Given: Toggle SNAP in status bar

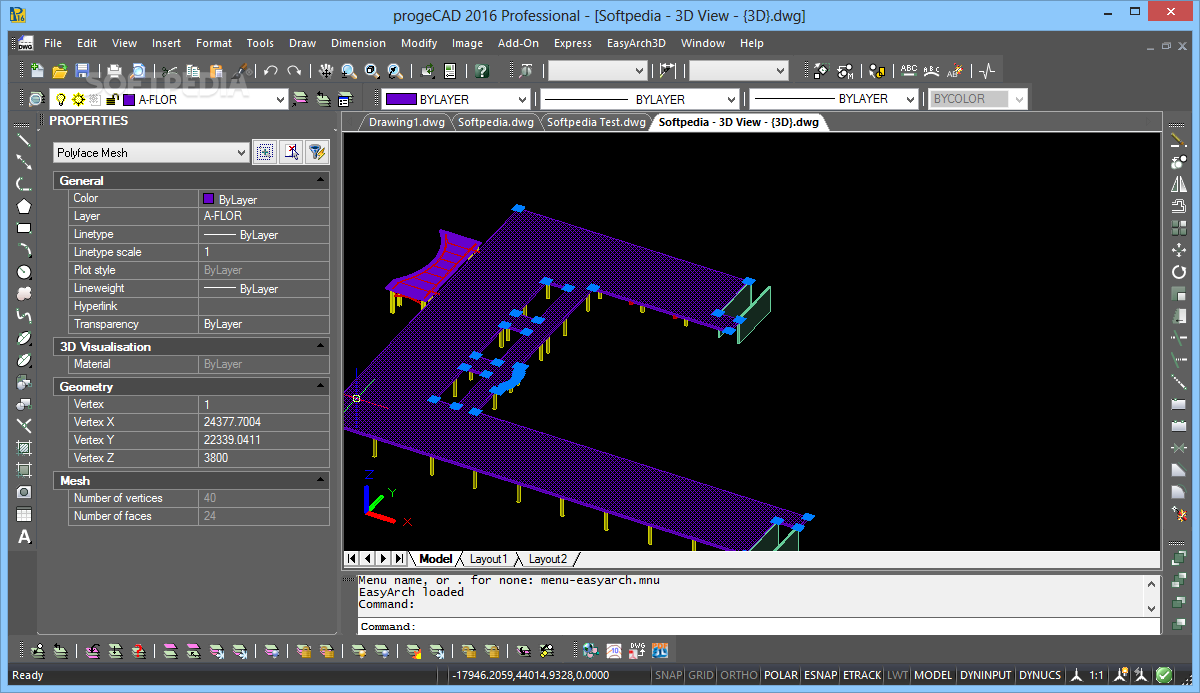Looking at the screenshot, I should pyautogui.click(x=668, y=675).
